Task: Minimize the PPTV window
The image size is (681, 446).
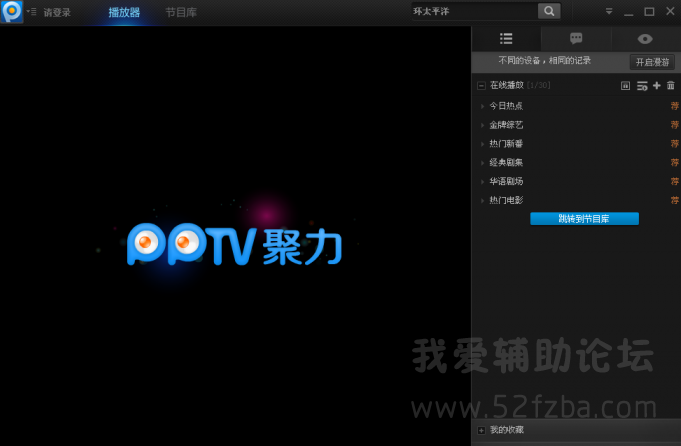Action: (628, 13)
